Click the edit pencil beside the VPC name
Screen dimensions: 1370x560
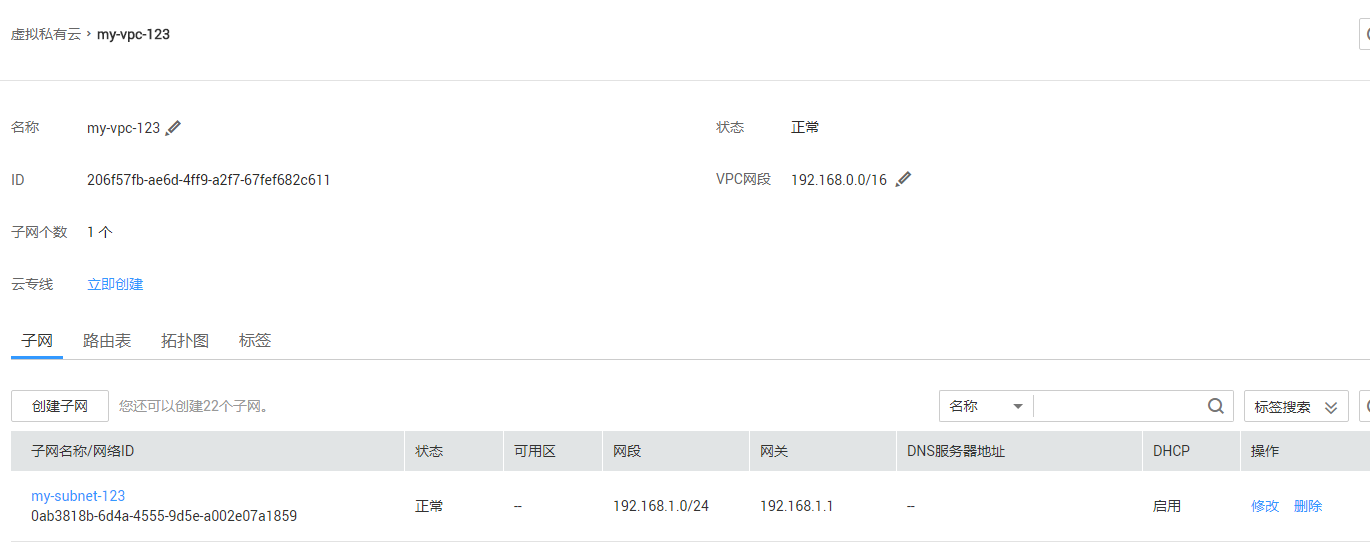174,128
